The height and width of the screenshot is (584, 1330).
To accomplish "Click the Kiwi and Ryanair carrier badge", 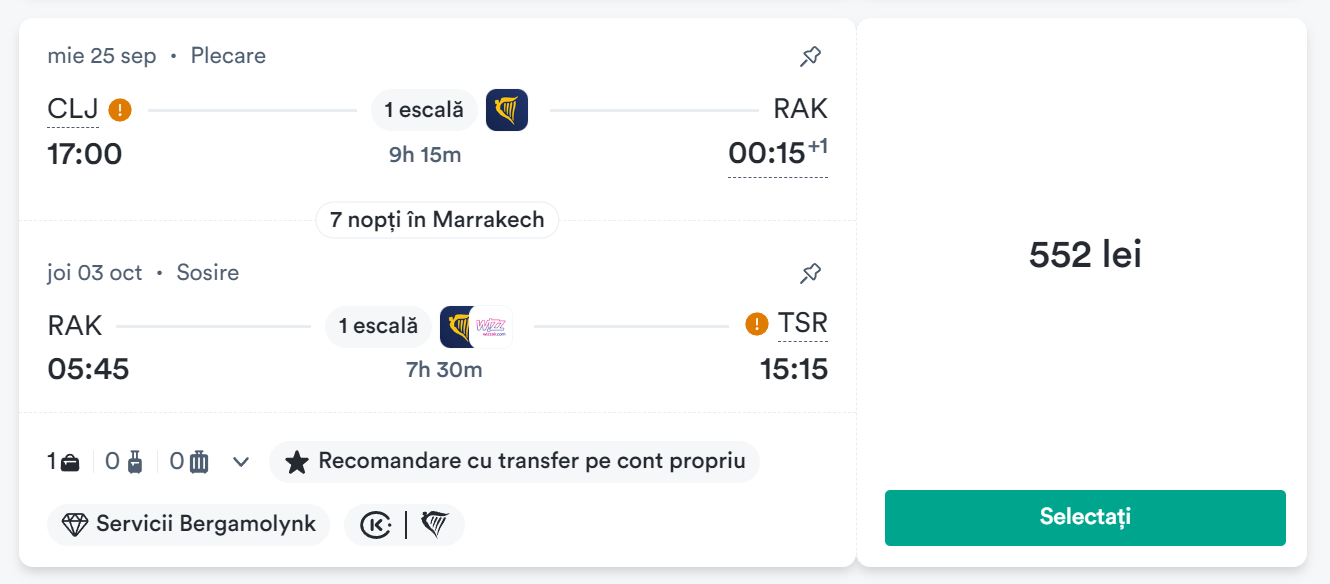I will (404, 524).
